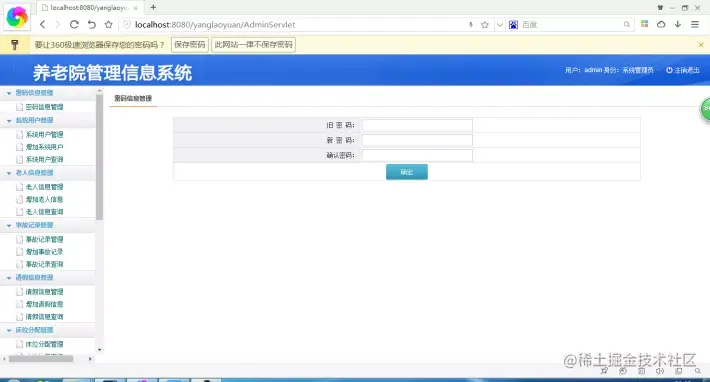Image resolution: width=710 pixels, height=382 pixels.
Task: Open 请假信息管理 sidebar menu item
Action: pos(44,292)
